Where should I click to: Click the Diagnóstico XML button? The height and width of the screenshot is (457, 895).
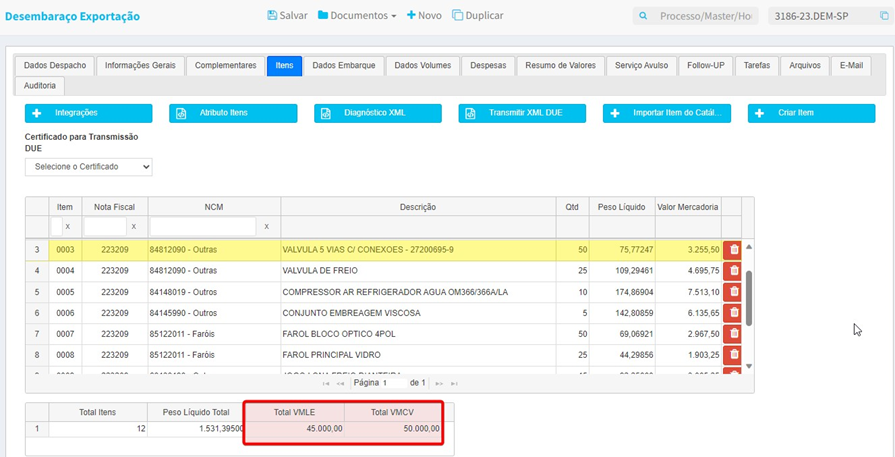(378, 113)
